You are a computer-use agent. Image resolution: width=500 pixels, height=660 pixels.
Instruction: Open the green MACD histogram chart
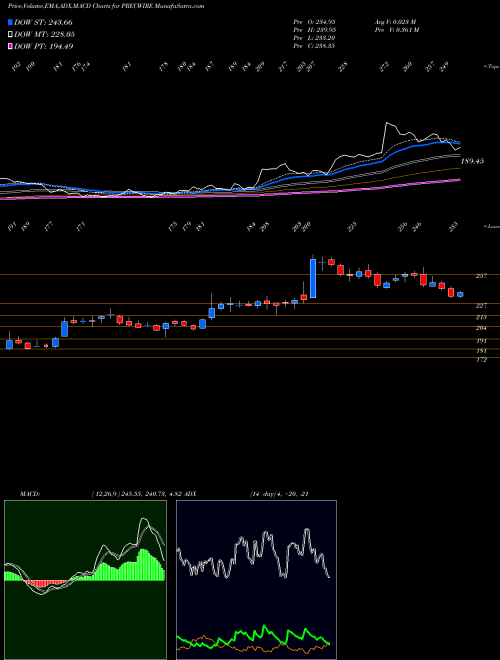tap(85, 580)
